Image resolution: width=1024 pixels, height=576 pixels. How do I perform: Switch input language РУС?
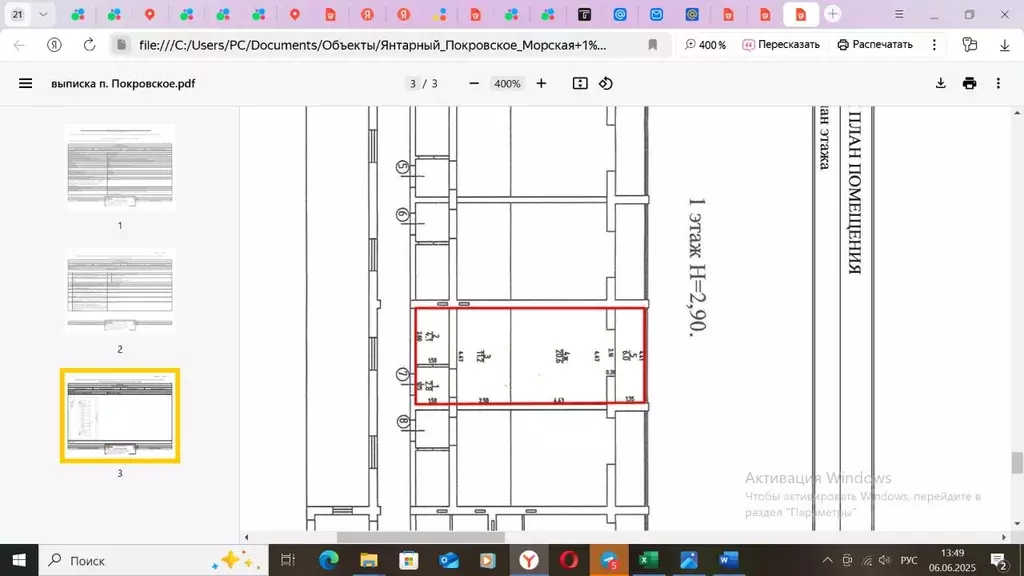point(908,560)
